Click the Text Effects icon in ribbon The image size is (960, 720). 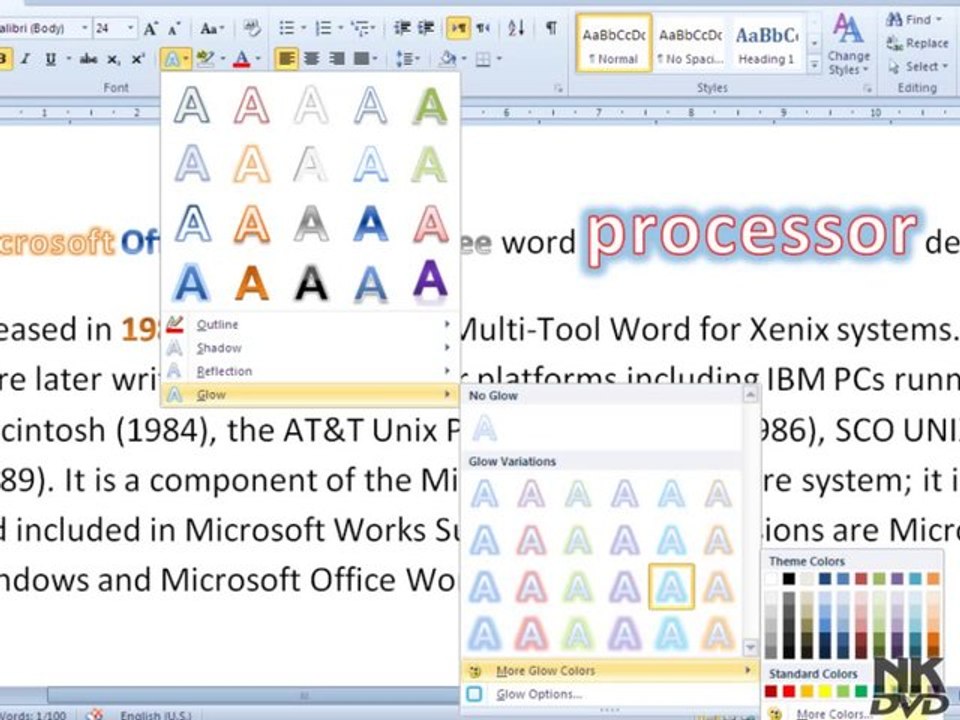[172, 59]
